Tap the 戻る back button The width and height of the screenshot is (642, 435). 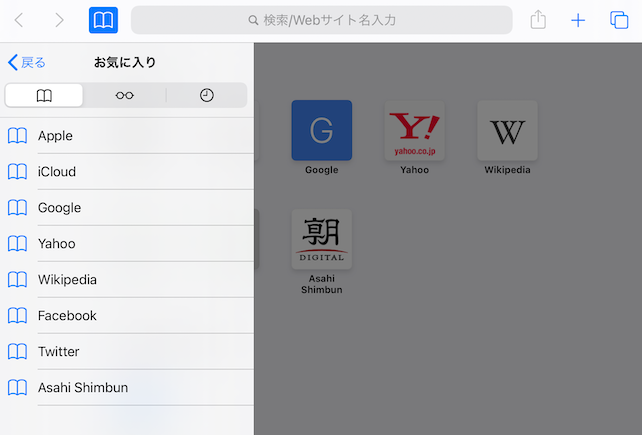pos(27,62)
